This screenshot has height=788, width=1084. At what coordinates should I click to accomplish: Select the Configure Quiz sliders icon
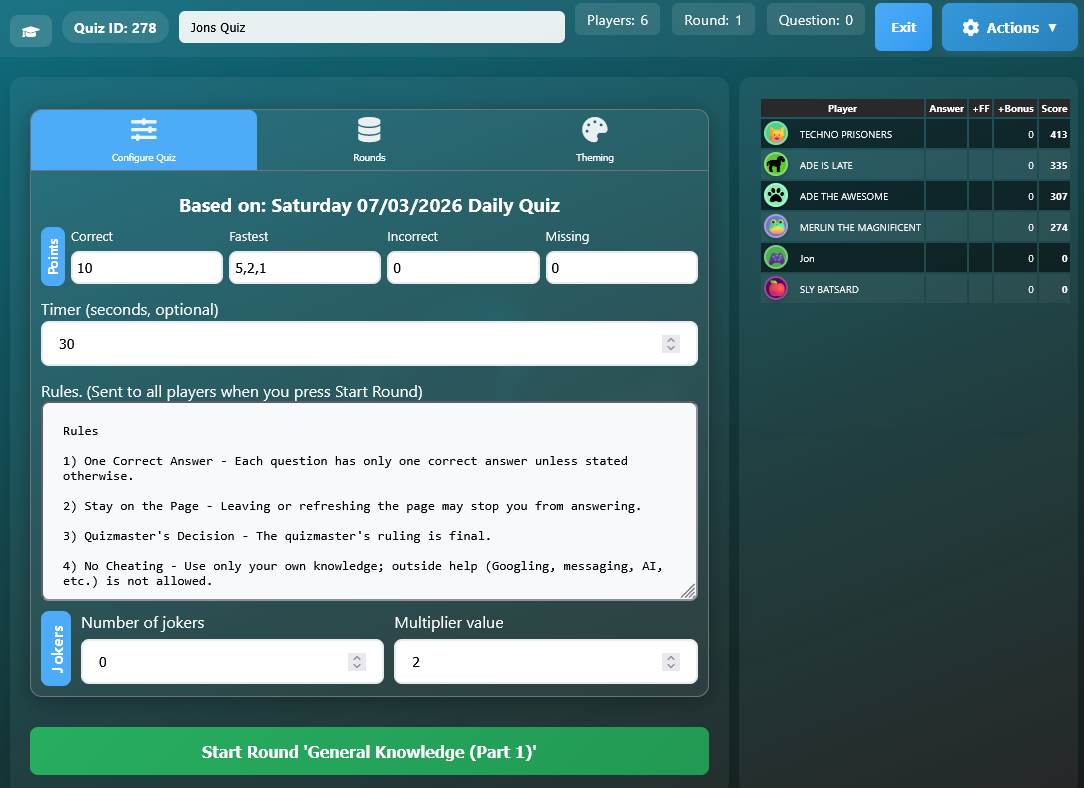pyautogui.click(x=143, y=130)
